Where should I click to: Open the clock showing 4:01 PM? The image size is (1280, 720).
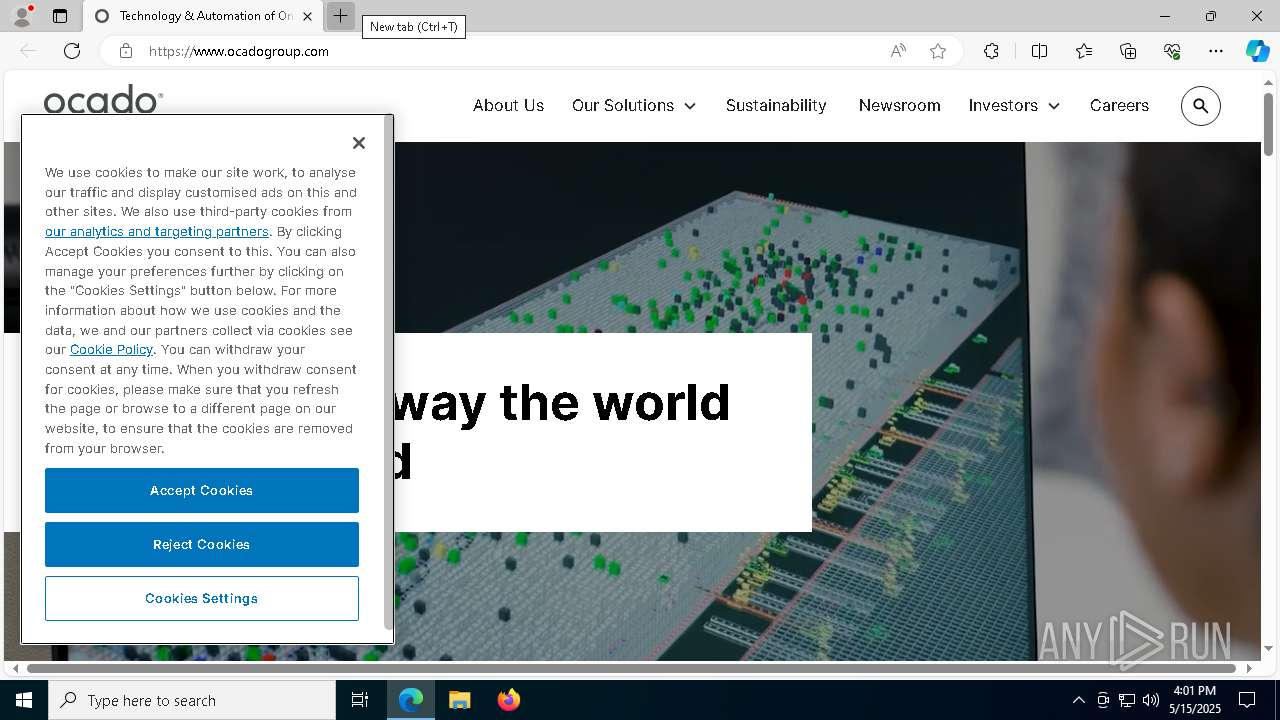coord(1195,700)
